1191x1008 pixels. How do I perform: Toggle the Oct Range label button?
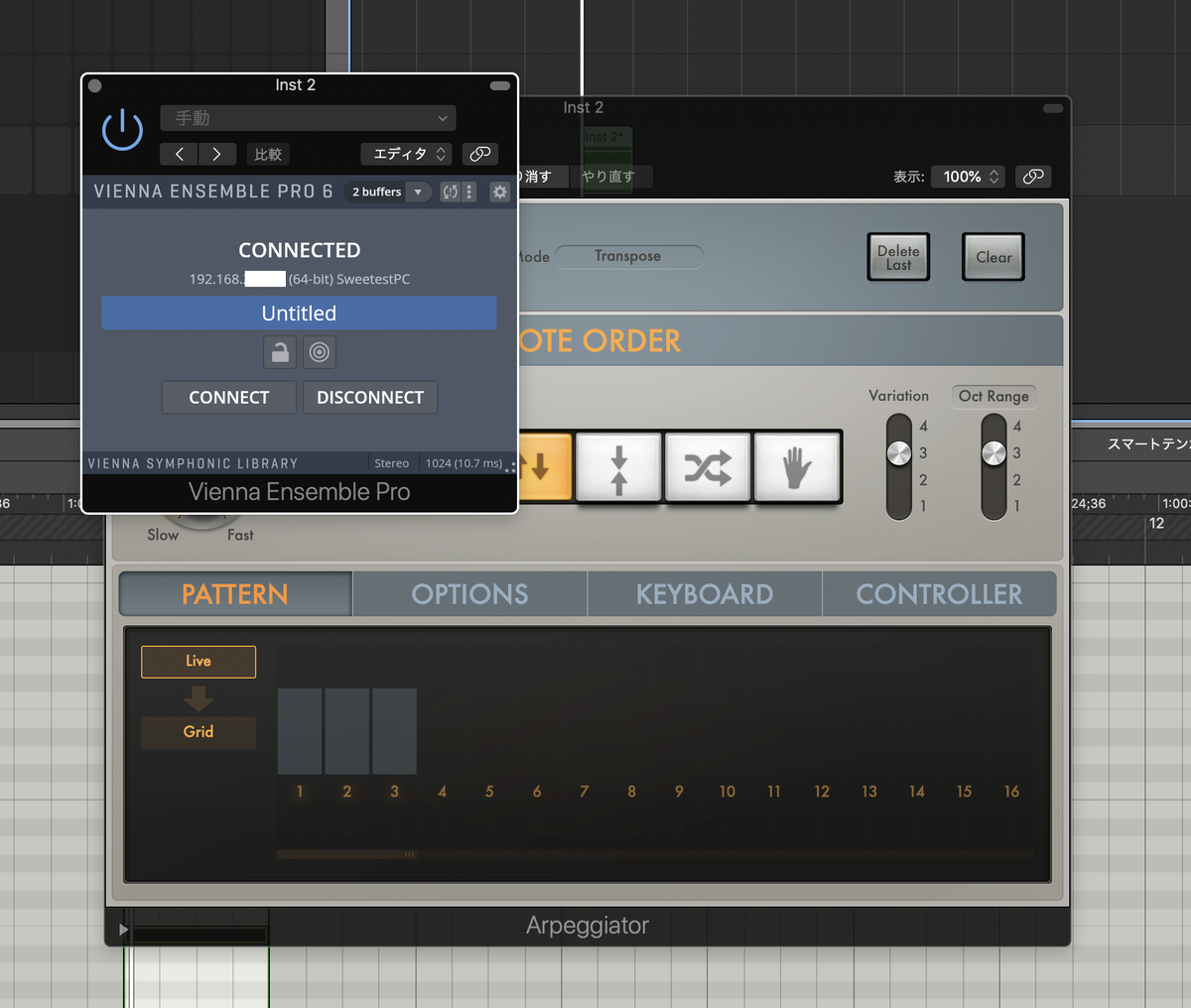pyautogui.click(x=993, y=396)
